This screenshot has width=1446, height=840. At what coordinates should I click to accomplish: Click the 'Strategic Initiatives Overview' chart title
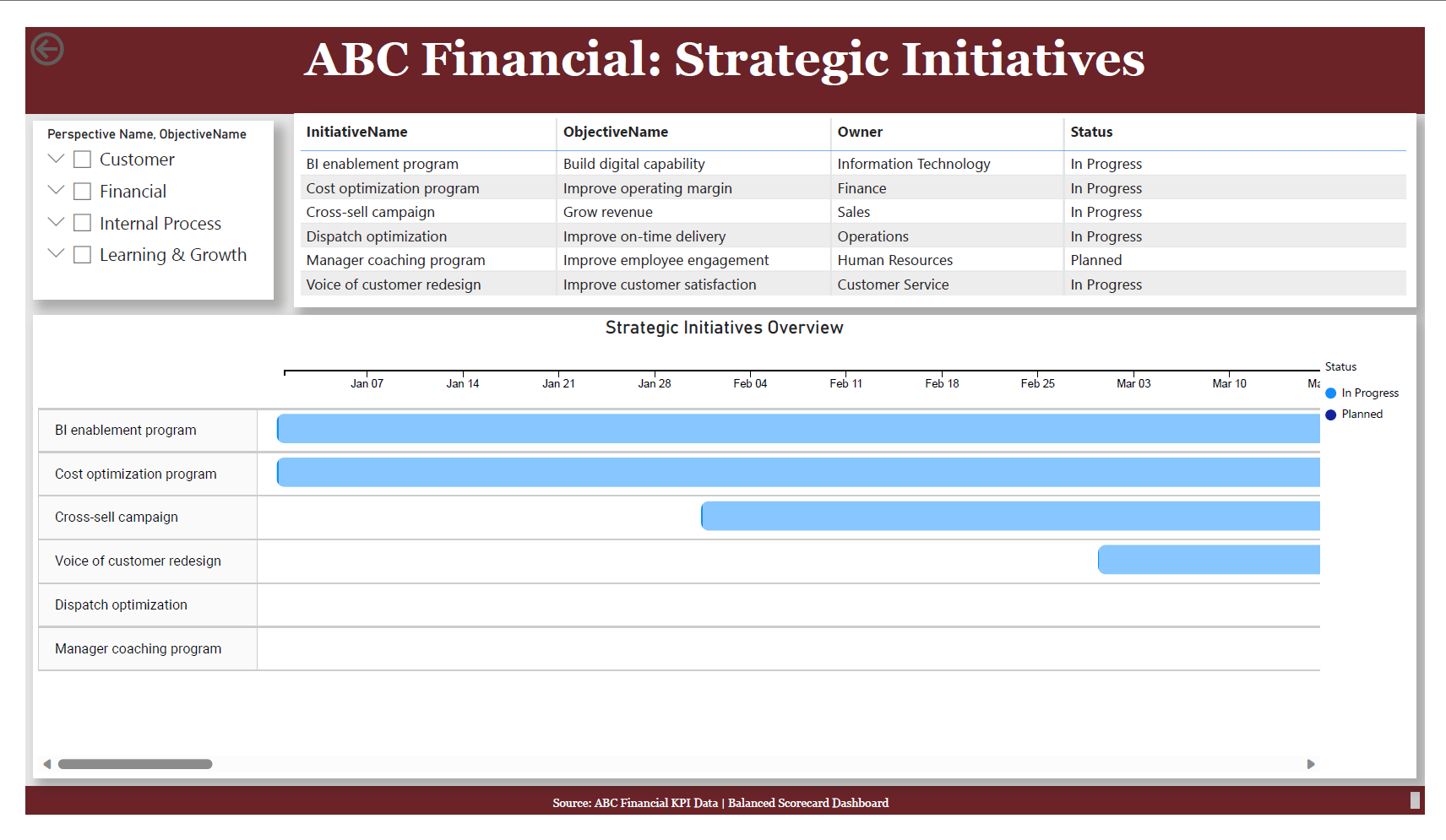tap(725, 328)
